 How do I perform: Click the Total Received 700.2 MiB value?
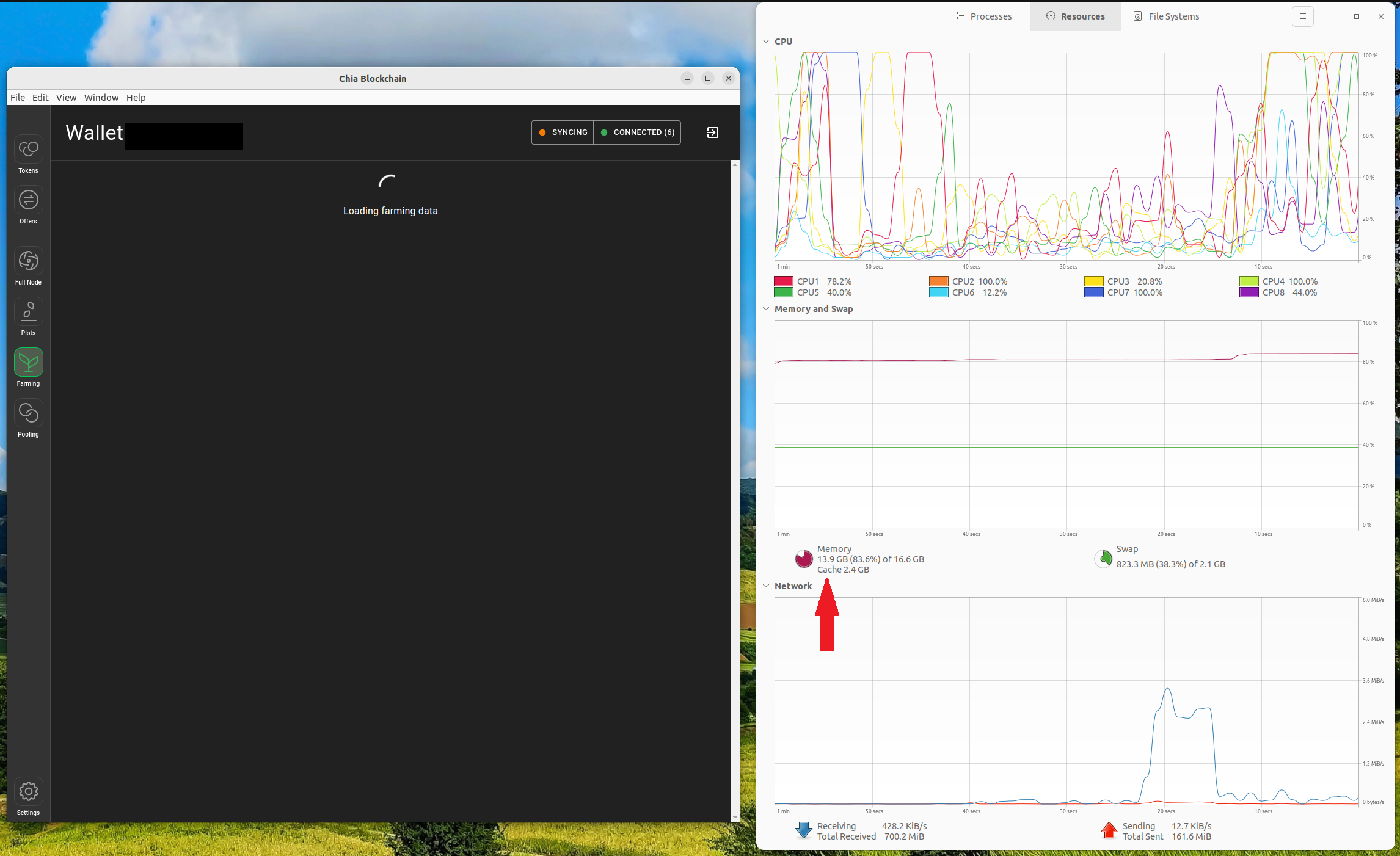coord(904,836)
